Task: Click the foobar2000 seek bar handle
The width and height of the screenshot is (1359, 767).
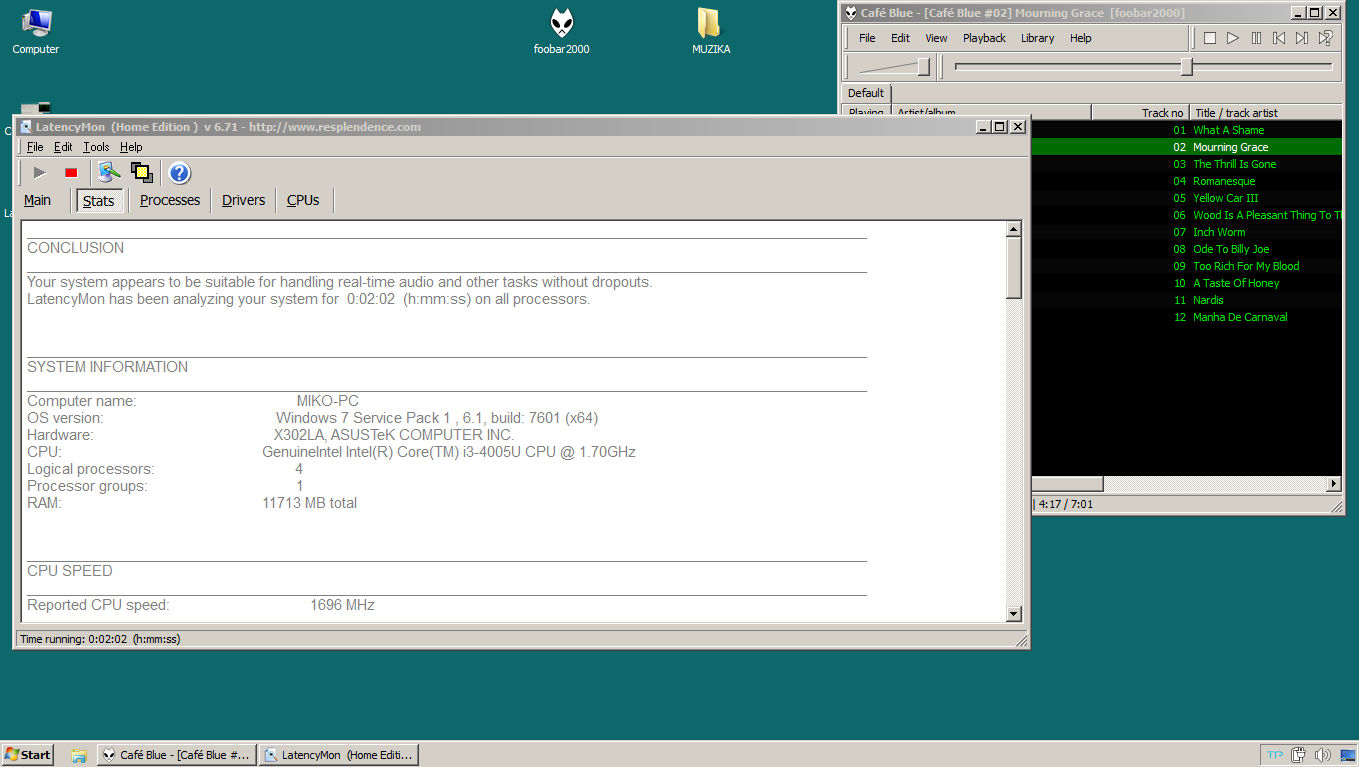Action: (1187, 67)
